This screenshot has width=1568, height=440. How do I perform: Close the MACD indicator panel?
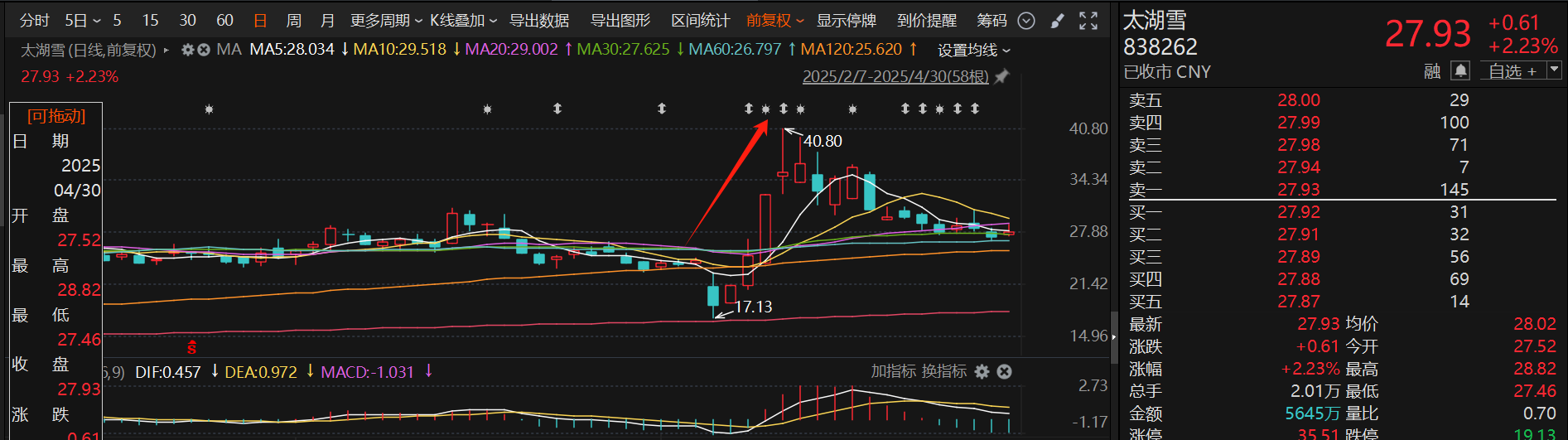coord(1004,371)
